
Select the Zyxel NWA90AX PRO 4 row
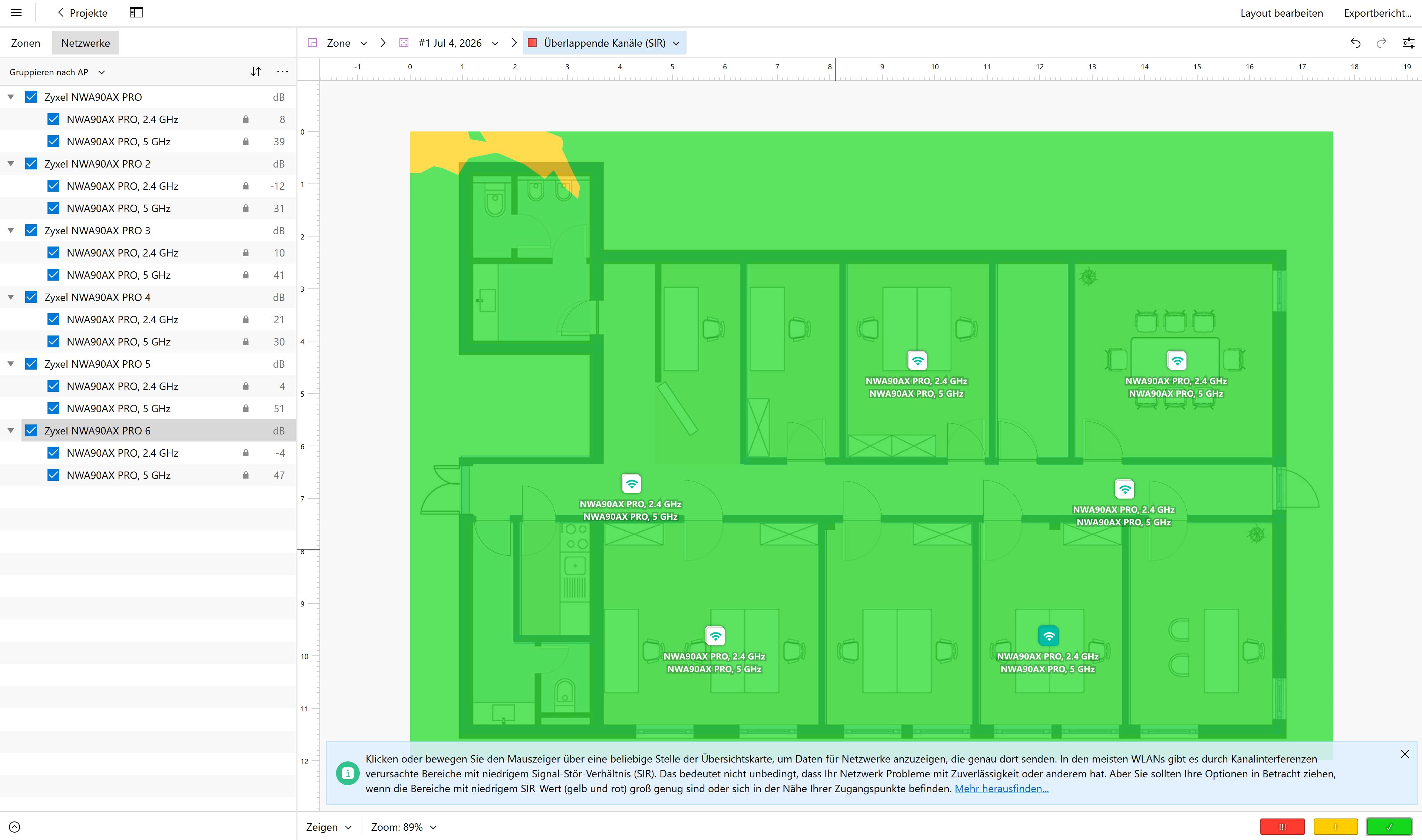pyautogui.click(x=148, y=297)
